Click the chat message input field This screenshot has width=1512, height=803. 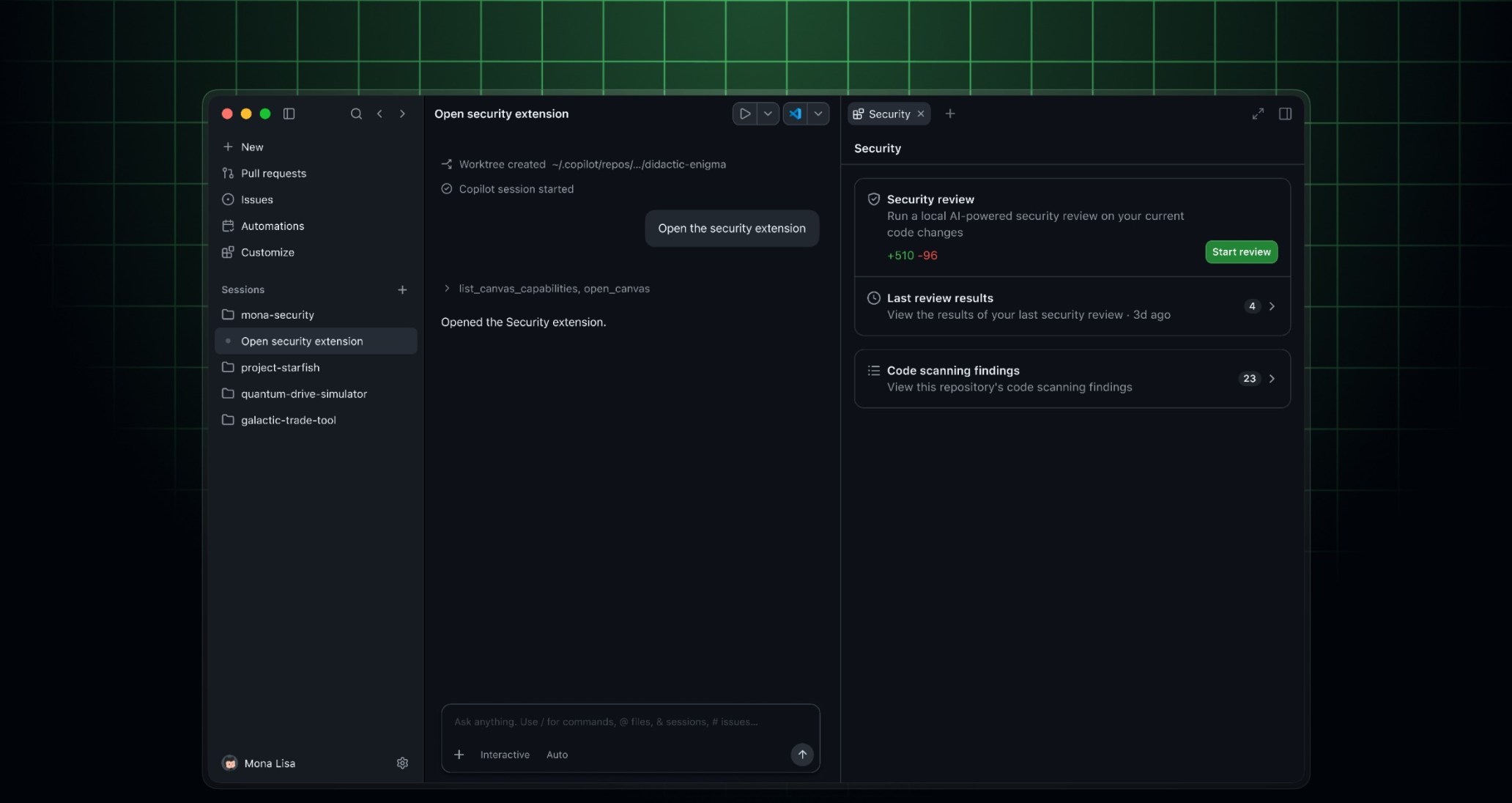(630, 722)
